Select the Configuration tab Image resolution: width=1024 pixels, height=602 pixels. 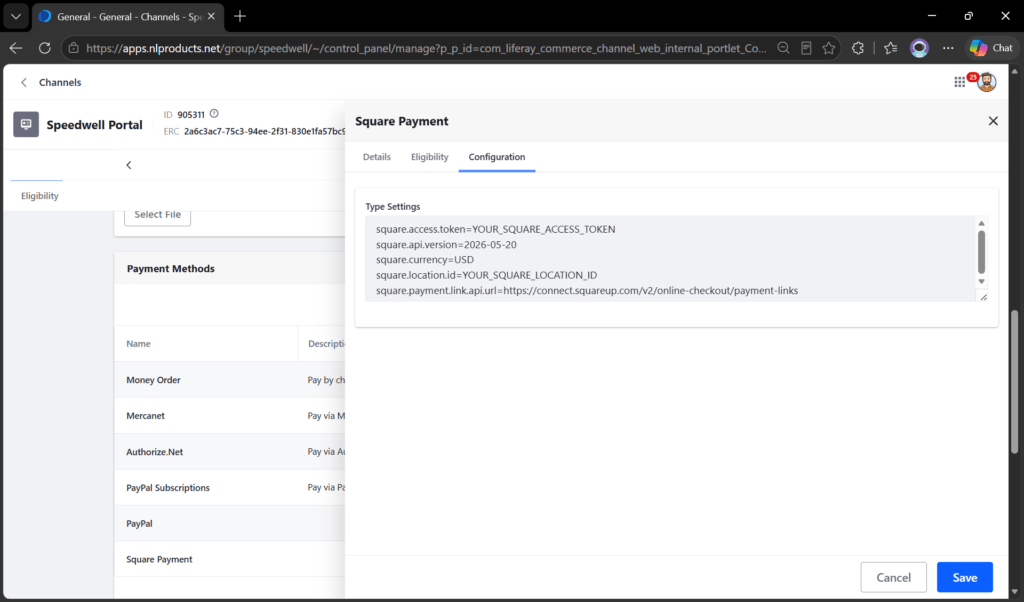coord(496,157)
